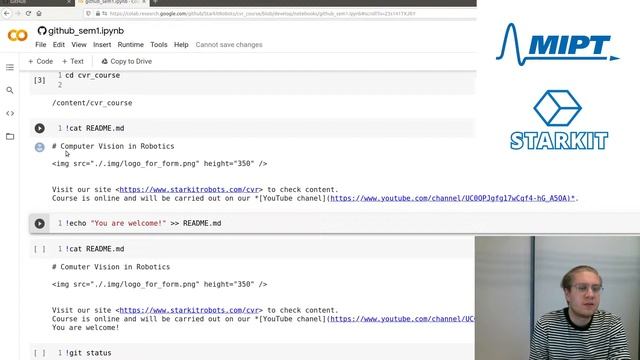The image size is (640, 360).
Task: Click the shield icon in address bar
Action: (x=88, y=13)
